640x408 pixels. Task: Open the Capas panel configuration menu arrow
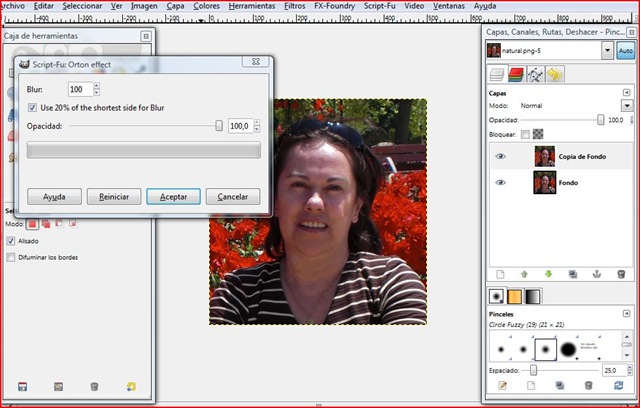click(627, 93)
